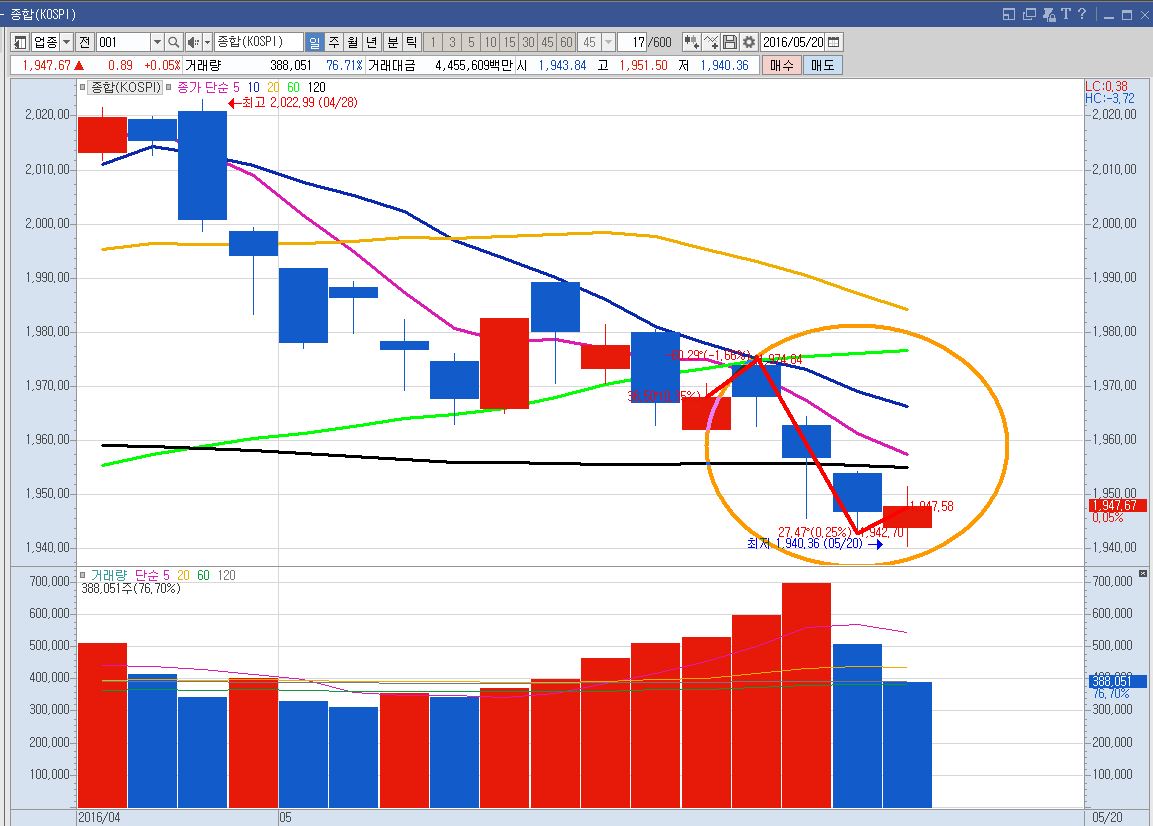Image resolution: width=1153 pixels, height=826 pixels.
Task: Switch to weekly 주 chart period
Action: pyautogui.click(x=333, y=42)
